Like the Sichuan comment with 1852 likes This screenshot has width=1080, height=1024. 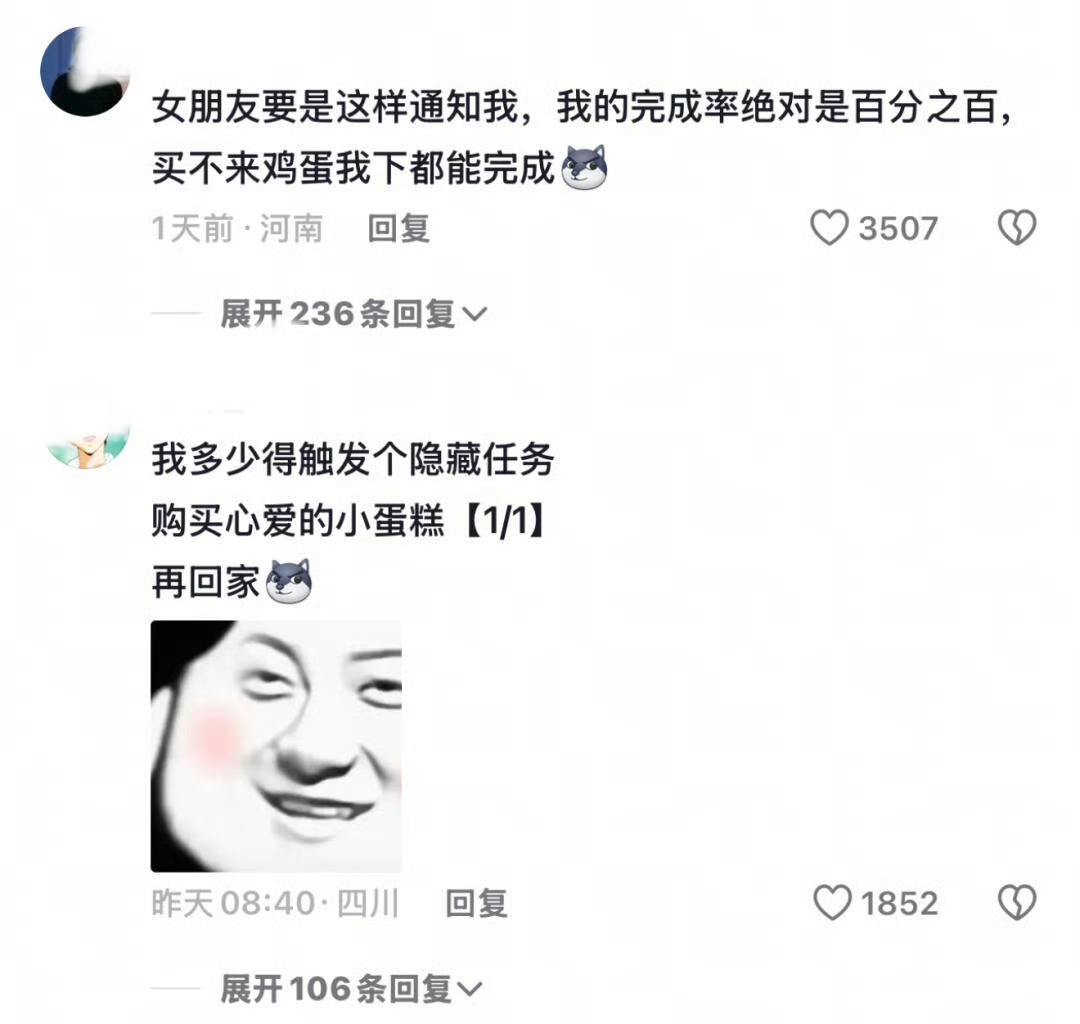[832, 903]
